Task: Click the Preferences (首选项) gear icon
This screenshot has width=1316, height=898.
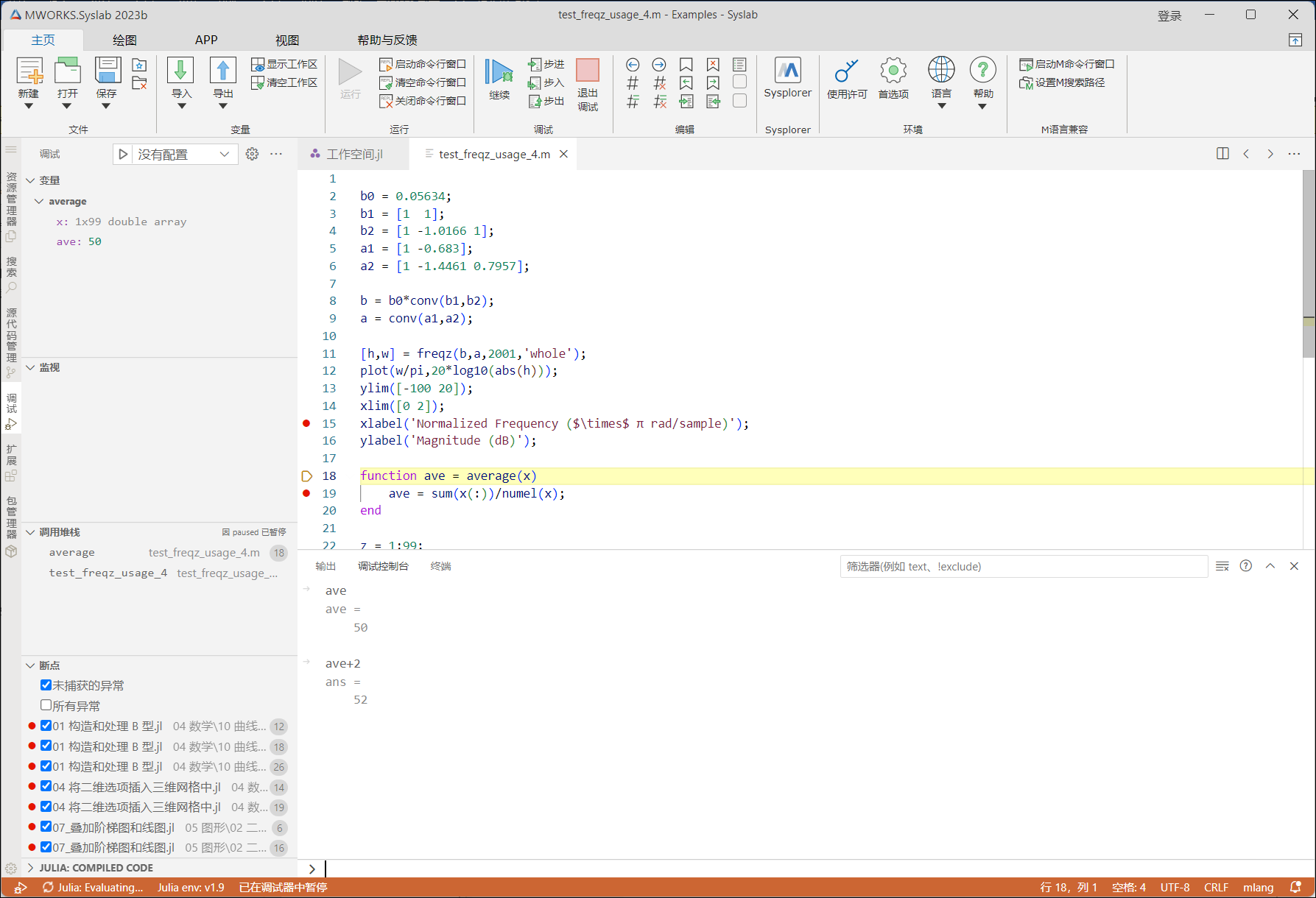Action: [893, 71]
